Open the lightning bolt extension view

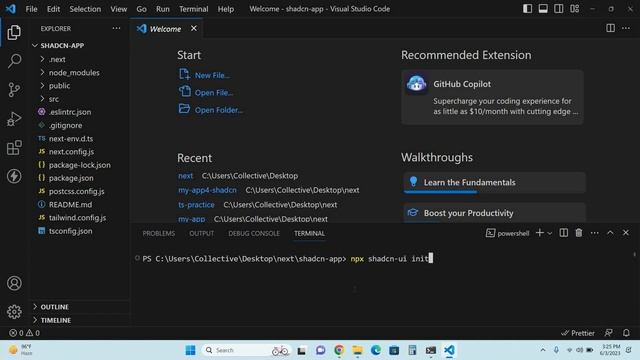(x=14, y=176)
